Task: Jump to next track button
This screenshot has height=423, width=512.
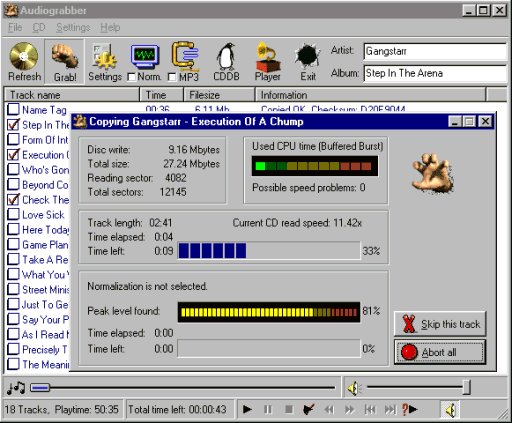Action: 390,409
